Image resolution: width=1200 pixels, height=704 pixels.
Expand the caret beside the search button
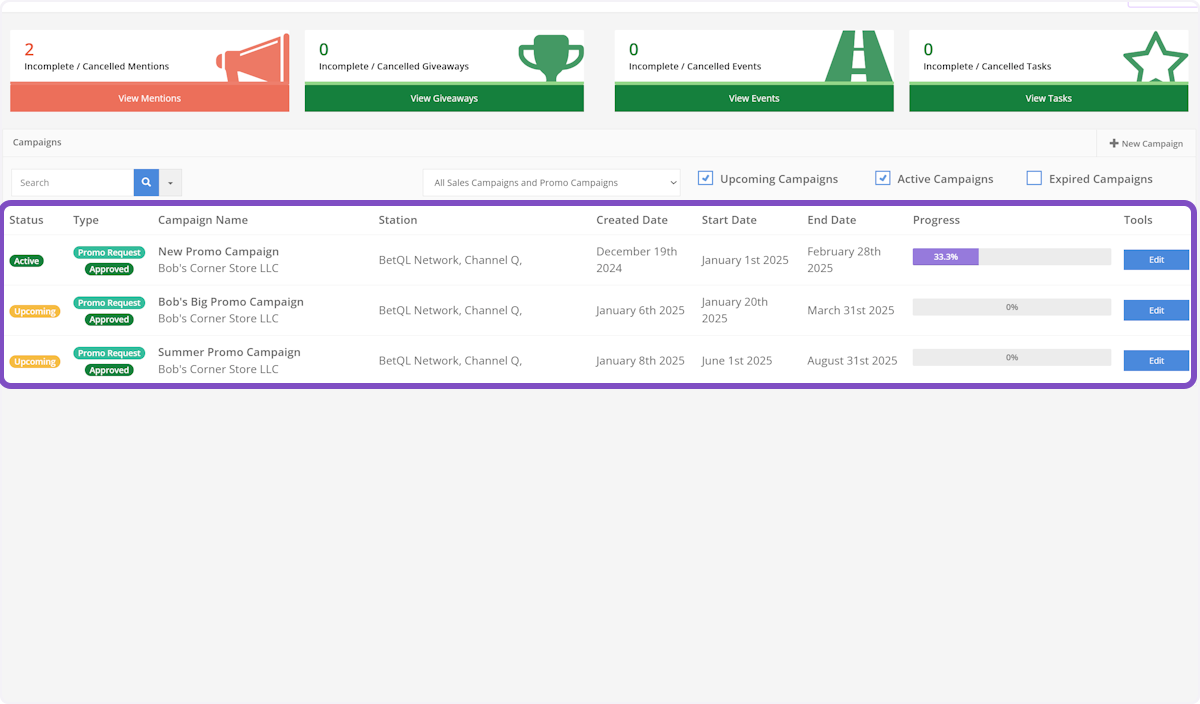[169, 183]
